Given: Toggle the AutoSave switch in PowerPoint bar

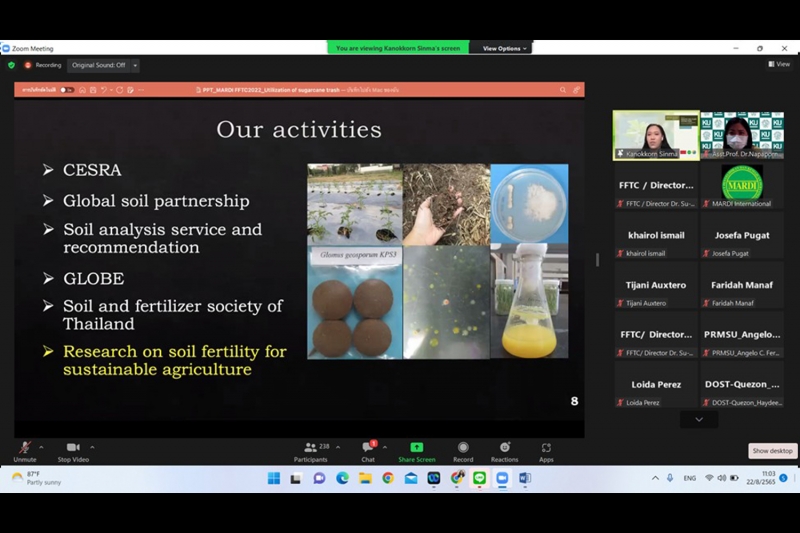Looking at the screenshot, I should point(66,90).
